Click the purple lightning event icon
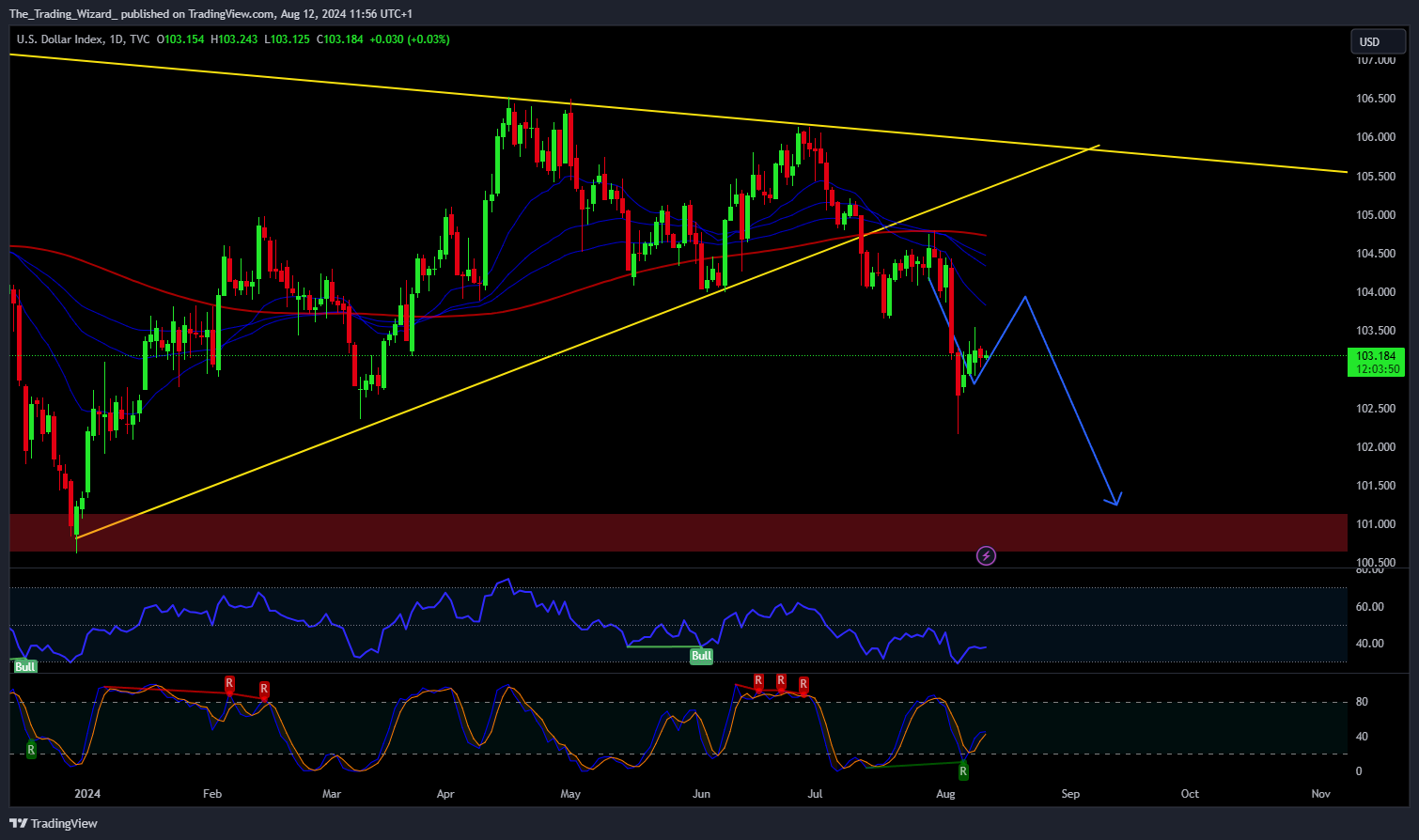The height and width of the screenshot is (840, 1419). (x=986, y=556)
